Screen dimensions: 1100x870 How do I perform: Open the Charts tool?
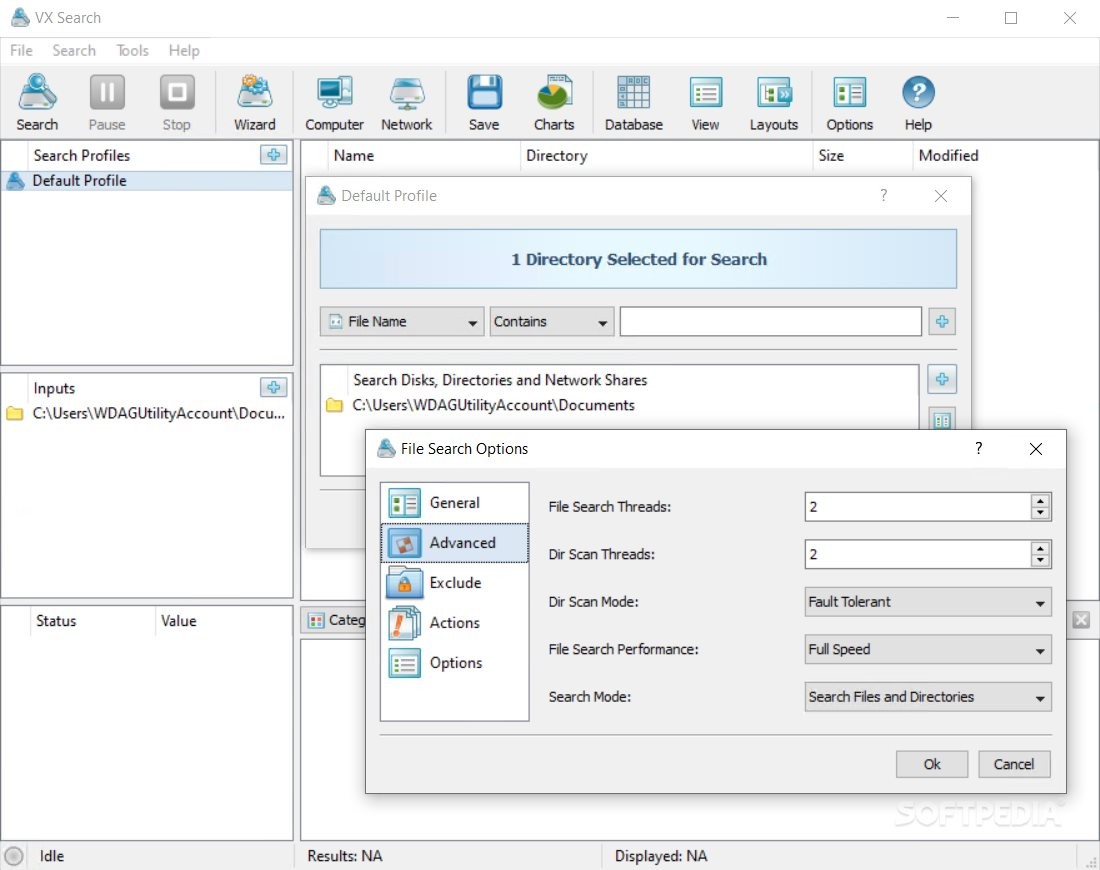[554, 102]
